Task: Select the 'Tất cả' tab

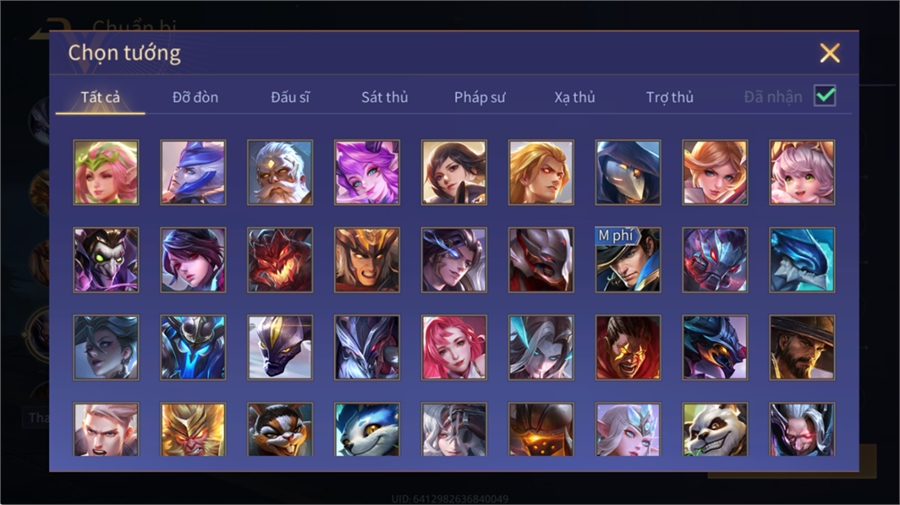Action: coord(100,97)
